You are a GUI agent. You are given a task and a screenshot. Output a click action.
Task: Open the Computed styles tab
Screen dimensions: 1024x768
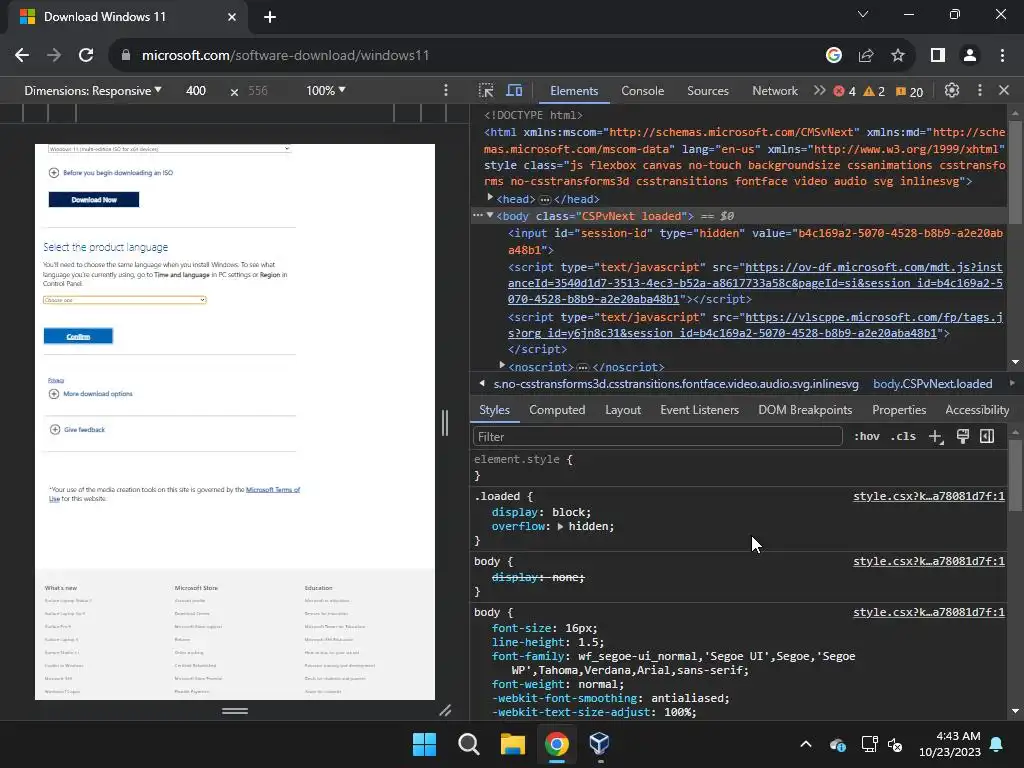pos(557,409)
